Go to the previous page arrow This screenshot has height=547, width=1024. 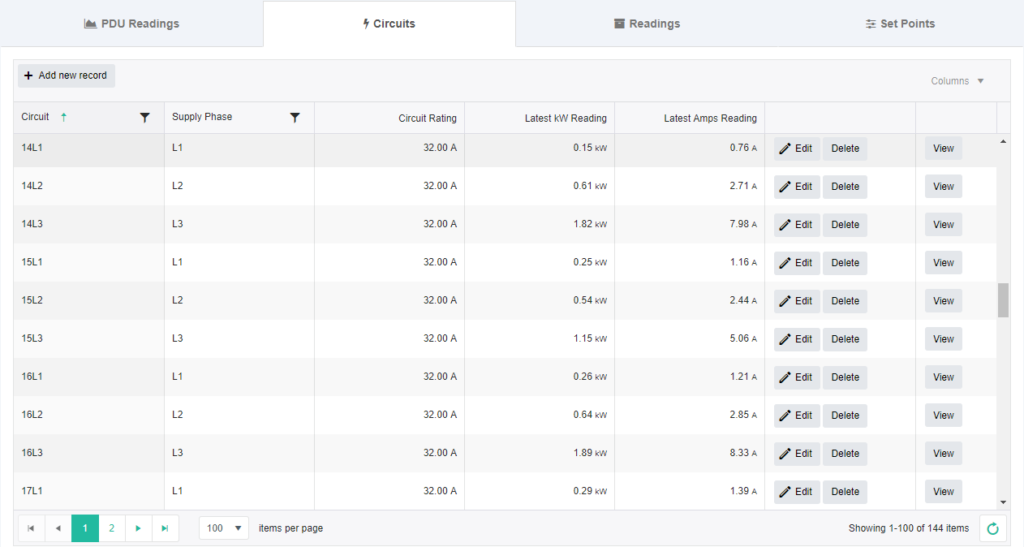[58, 528]
